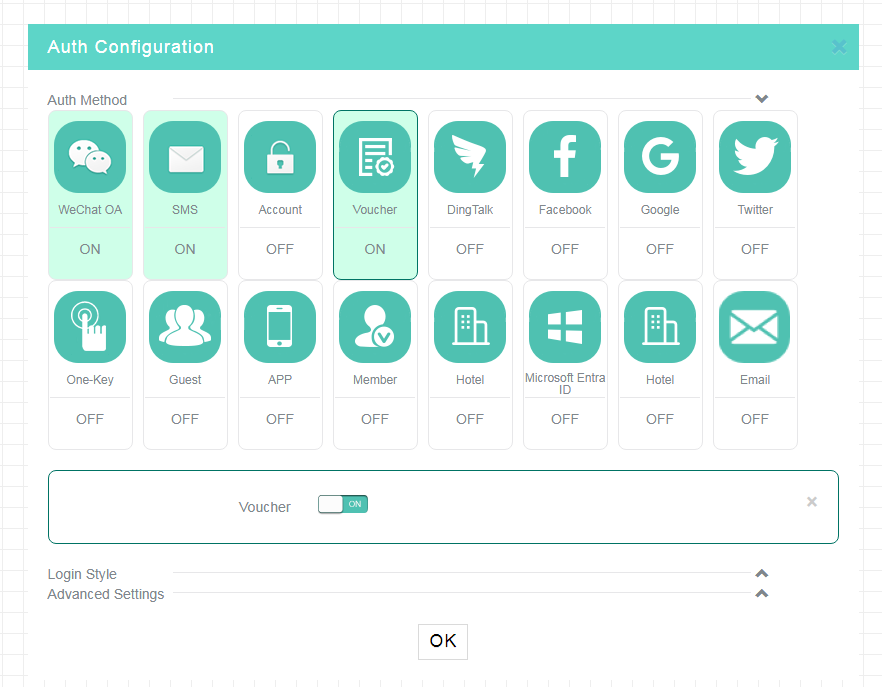Toggle One-Key OFF status
Screen dimensions: 882x687
click(x=90, y=419)
